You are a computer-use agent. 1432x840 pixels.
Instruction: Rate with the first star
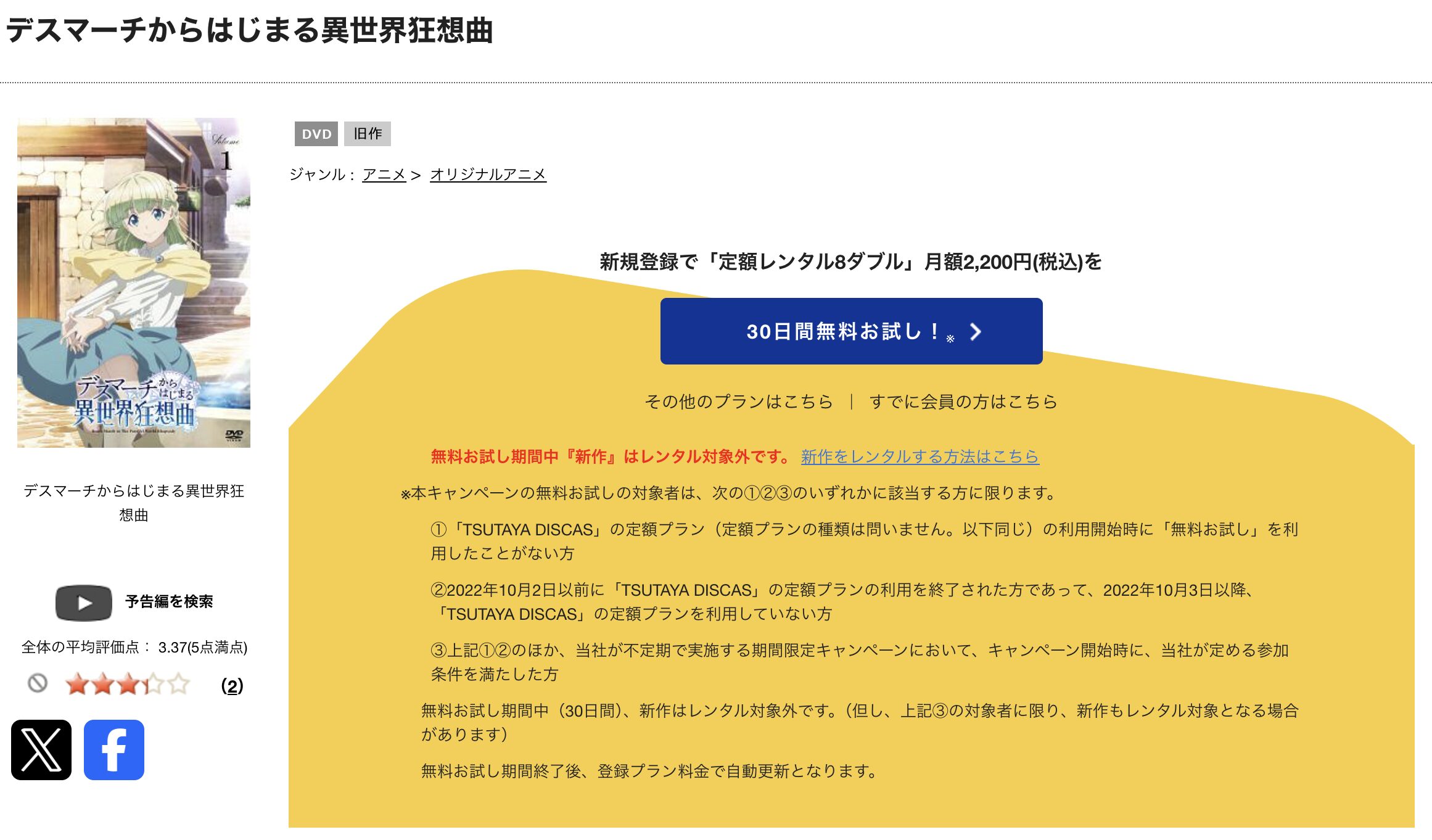(x=78, y=684)
